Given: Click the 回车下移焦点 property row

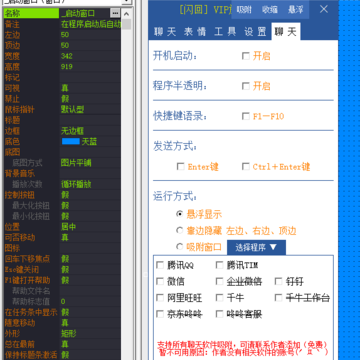Looking at the screenshot, I should [62, 259].
